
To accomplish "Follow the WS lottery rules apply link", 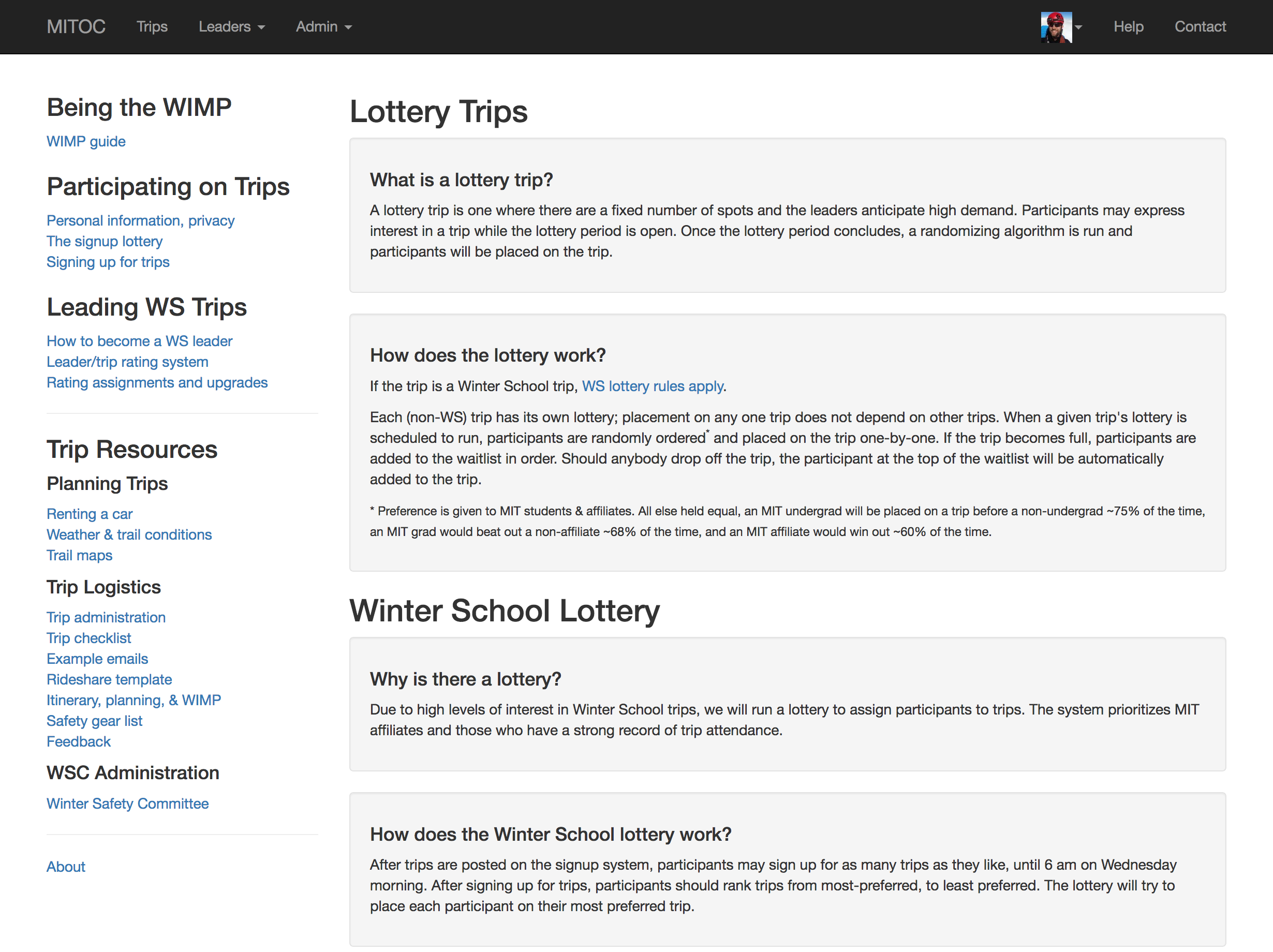I will tap(652, 386).
